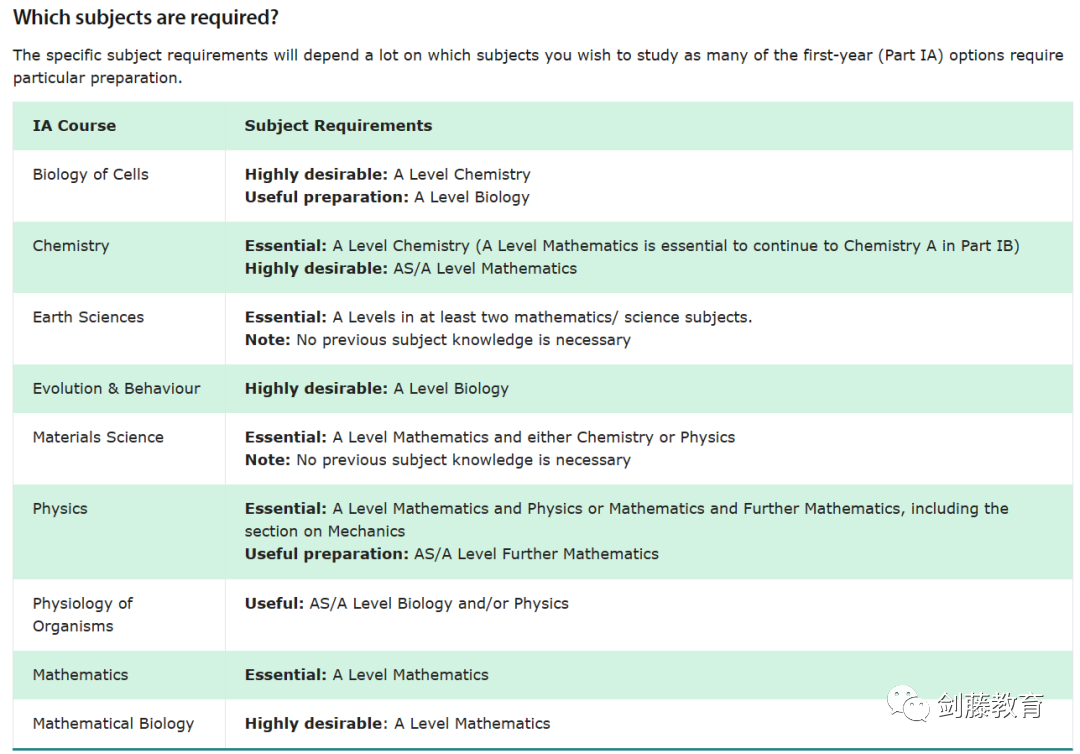Click the intro paragraph about Part IA options
Image resolution: width=1080 pixels, height=754 pixels.
(x=538, y=66)
